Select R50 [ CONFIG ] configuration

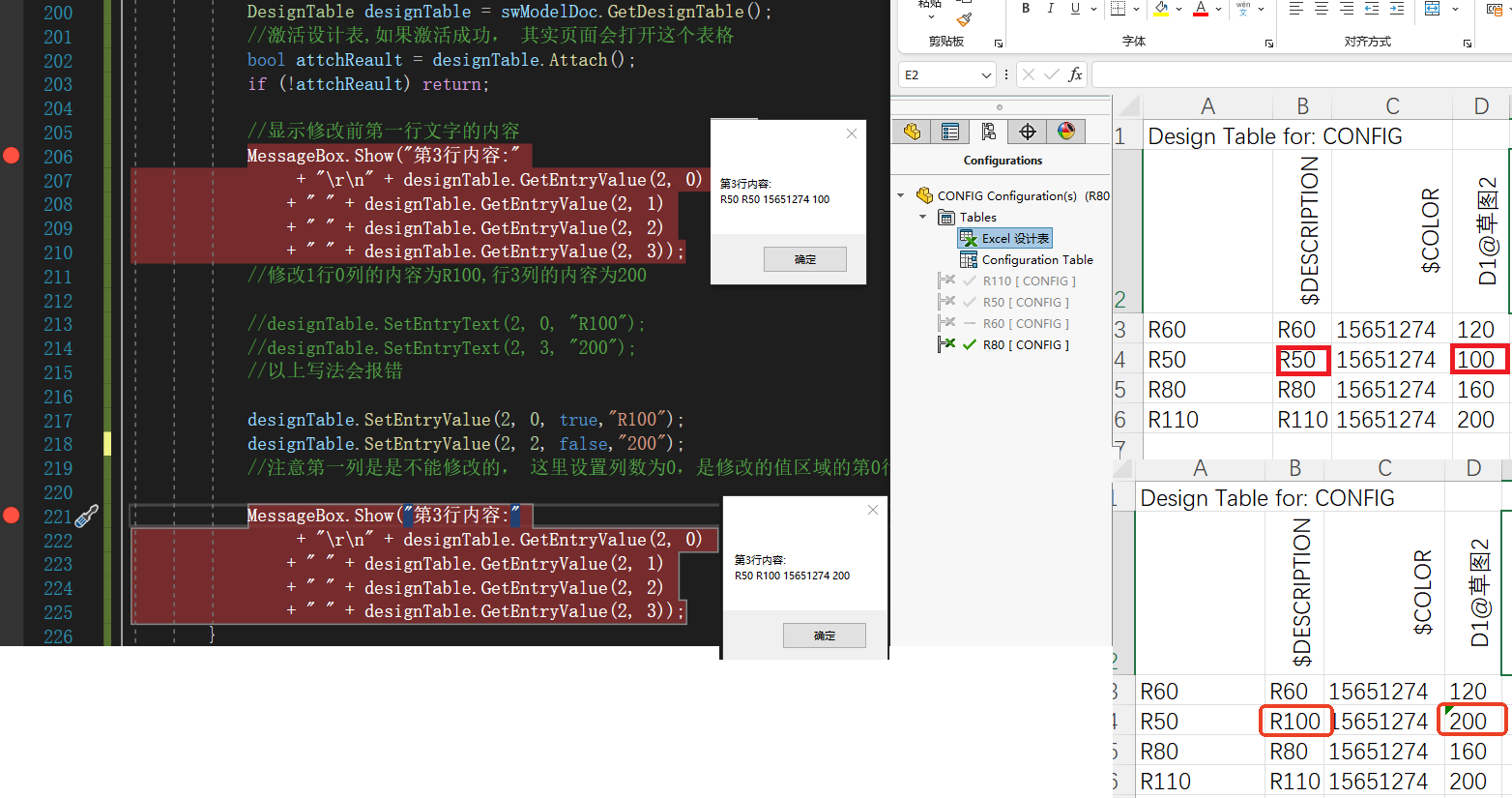click(x=1026, y=302)
